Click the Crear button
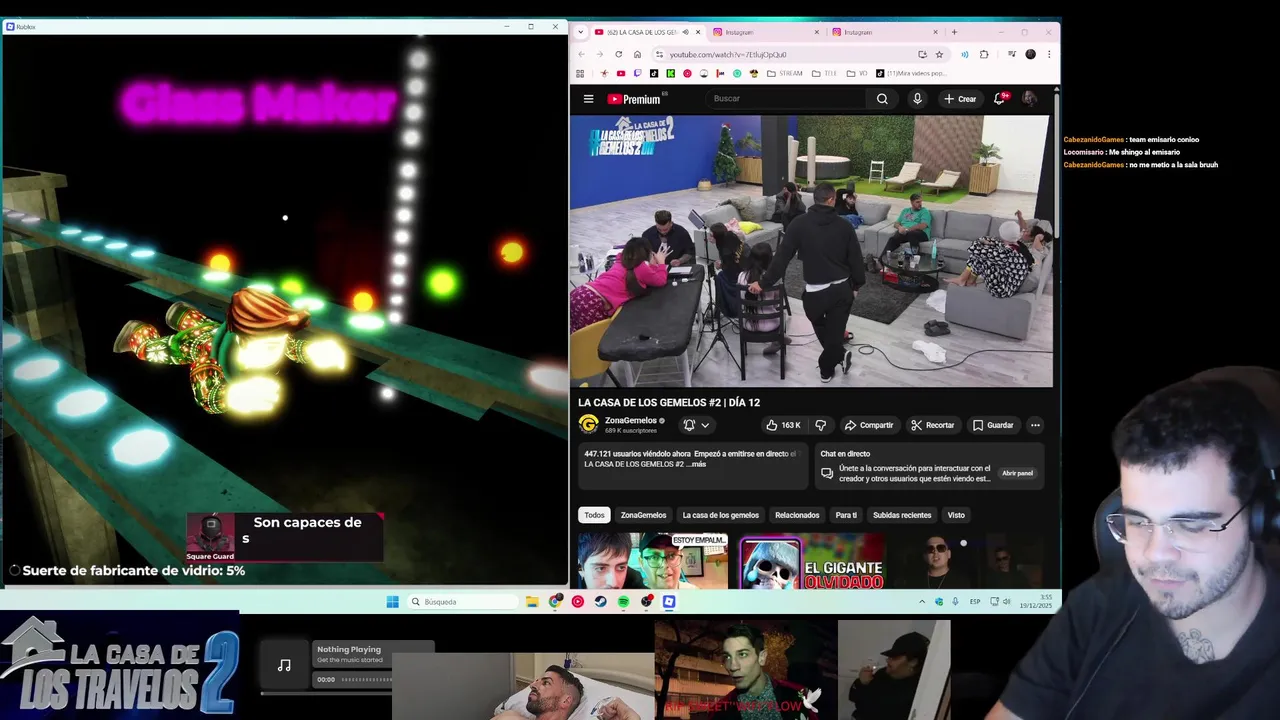Image resolution: width=1280 pixels, height=720 pixels. click(960, 99)
